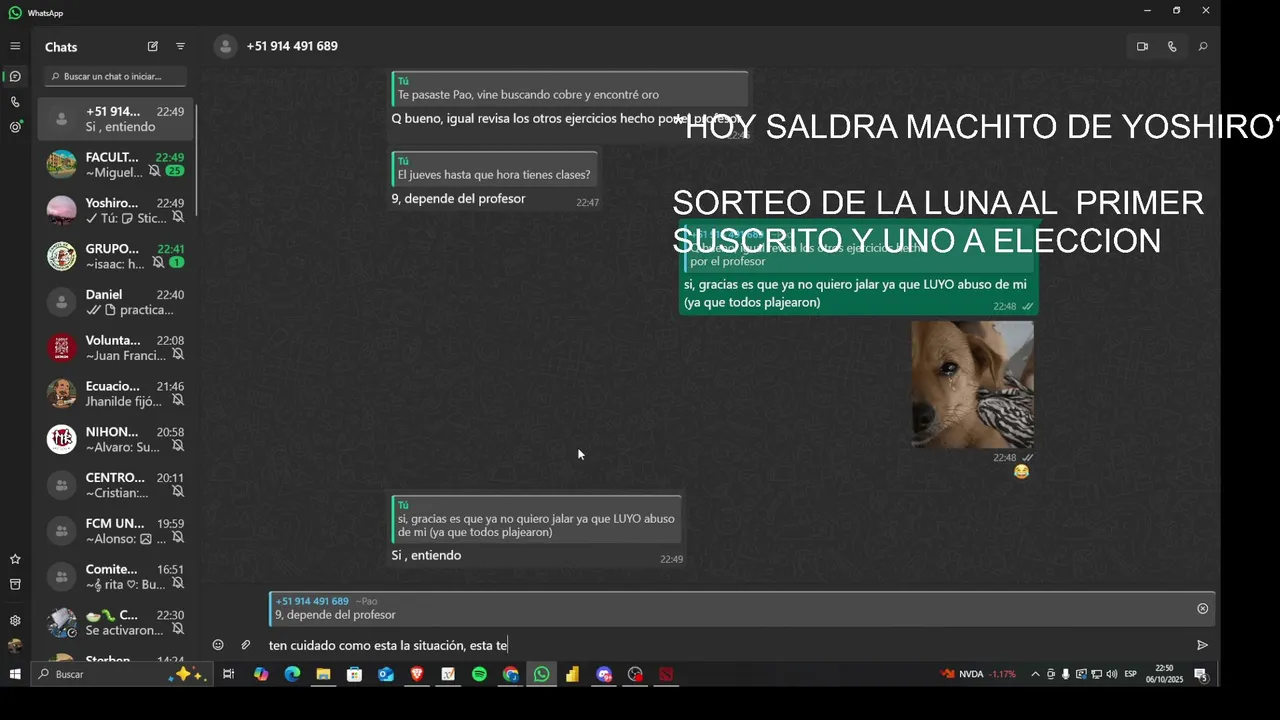This screenshot has width=1280, height=720.
Task: Open the FCM UN... chat
Action: coord(117,531)
